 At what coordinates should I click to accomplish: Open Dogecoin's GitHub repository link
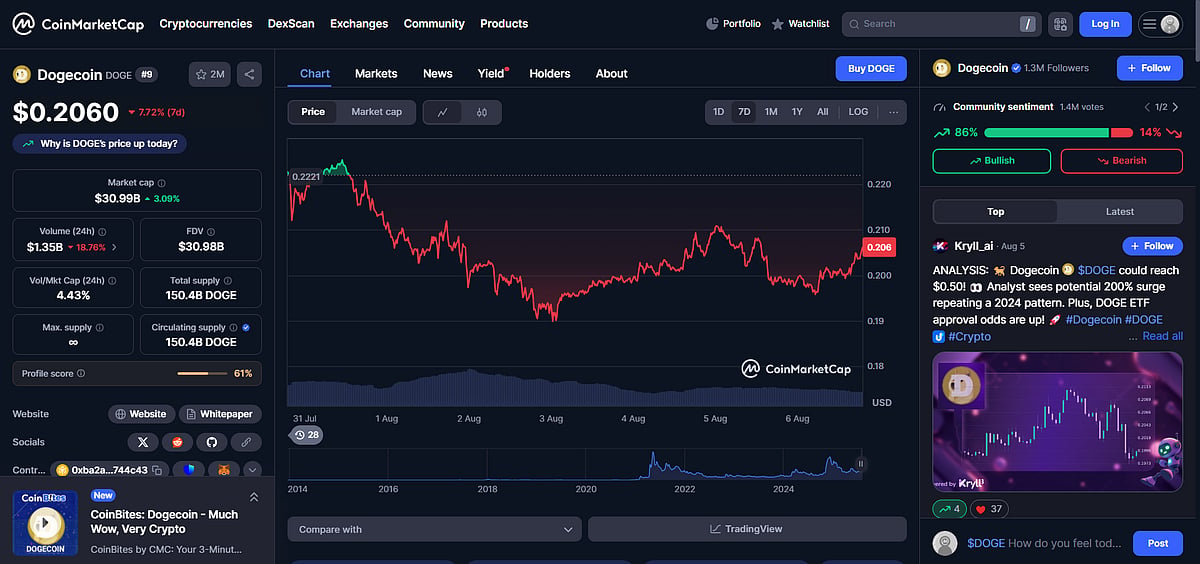point(211,442)
